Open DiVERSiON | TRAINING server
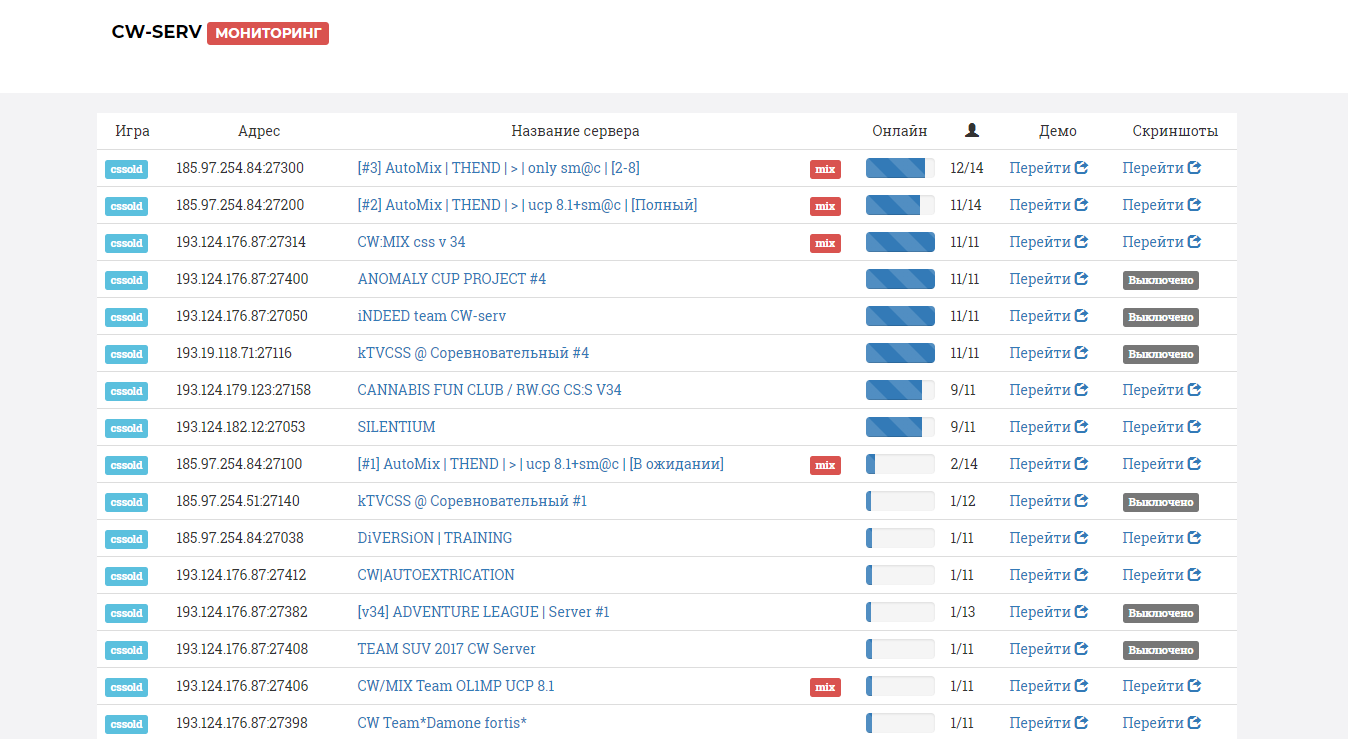The height and width of the screenshot is (739, 1348). pos(435,538)
